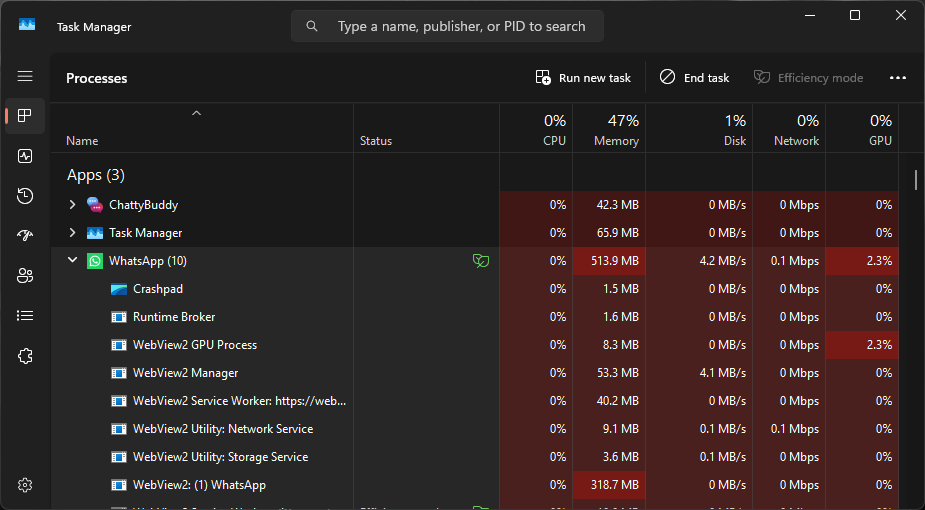
Task: Click the sort arrow above Name
Action: pyautogui.click(x=196, y=113)
